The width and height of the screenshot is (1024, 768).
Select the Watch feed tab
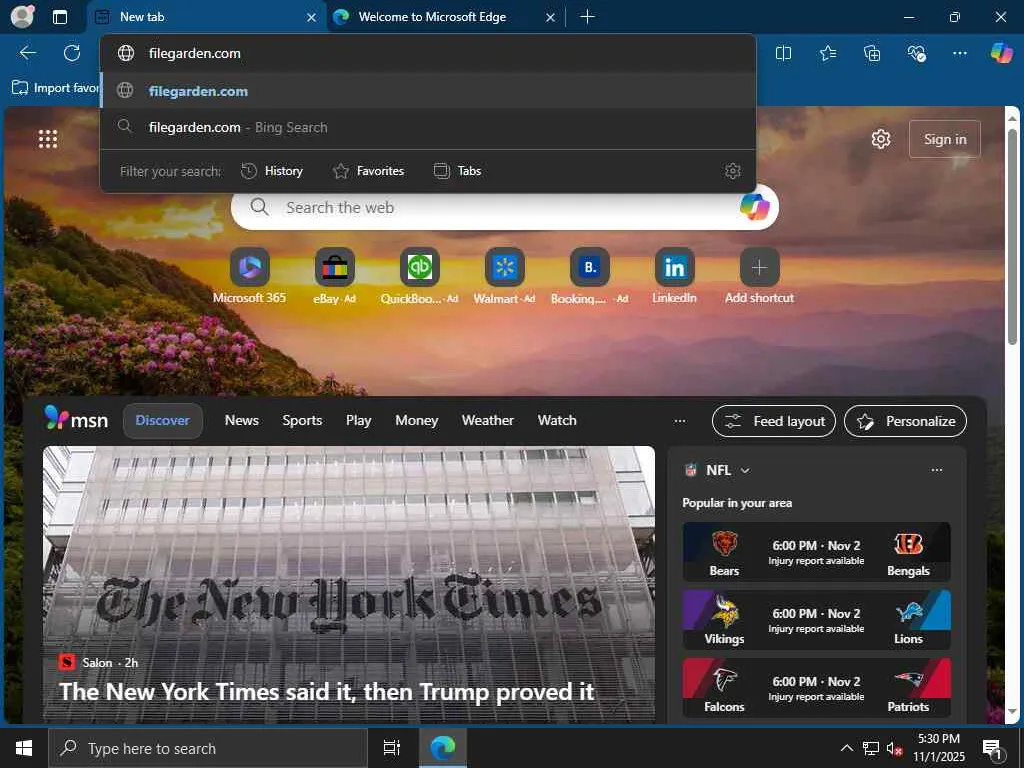[x=557, y=421]
